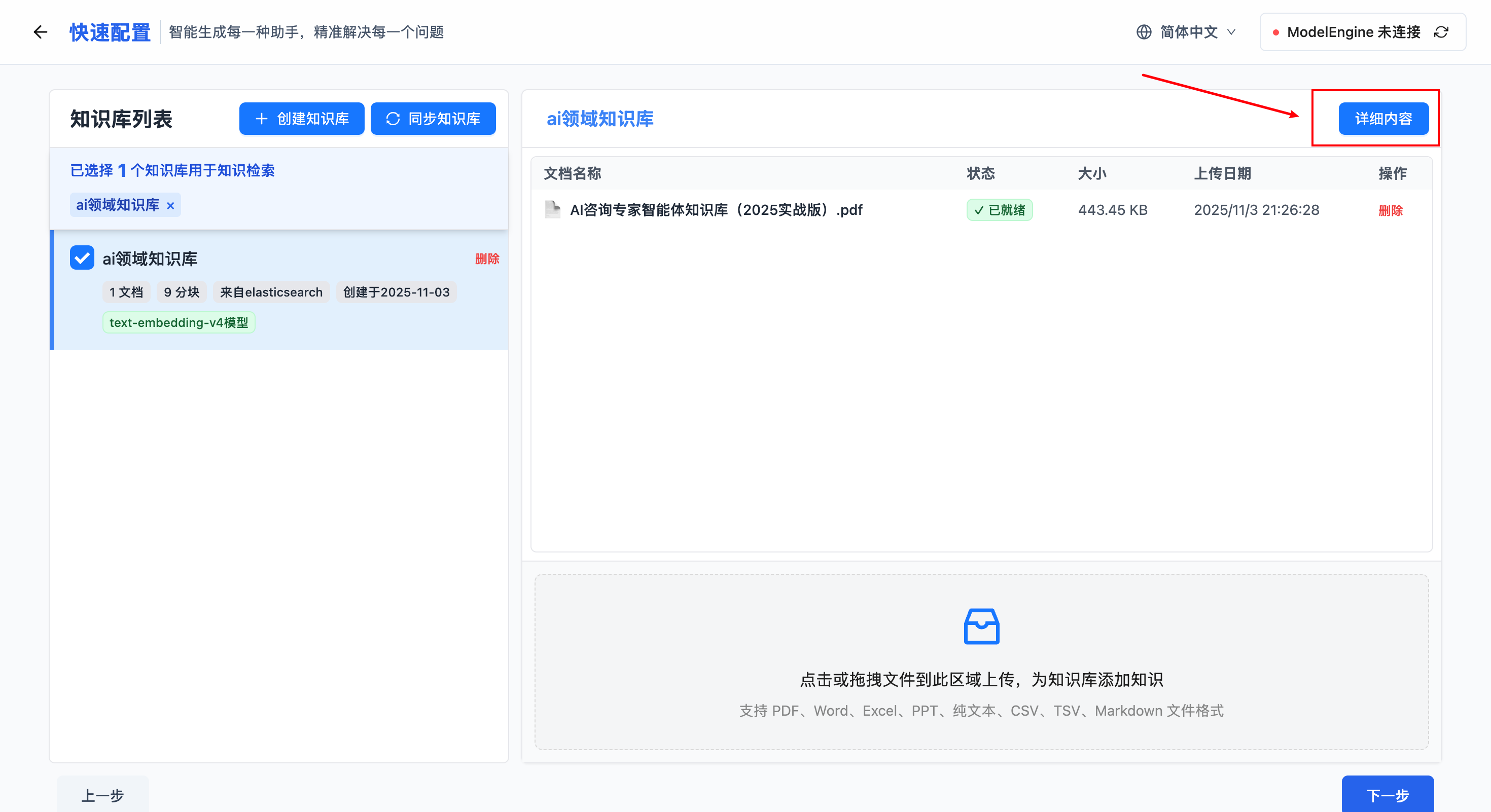Go back with 上一步 button
Viewport: 1491px width, 812px height.
[102, 795]
